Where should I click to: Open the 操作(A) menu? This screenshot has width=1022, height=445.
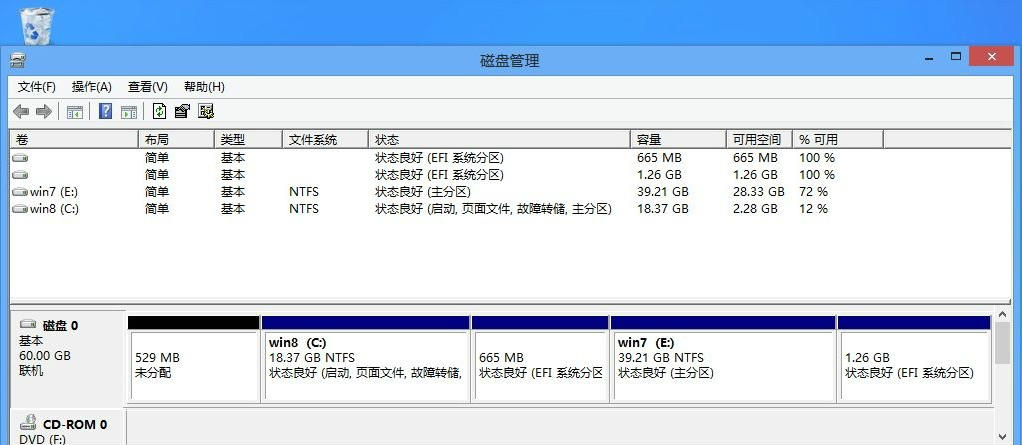[92, 87]
